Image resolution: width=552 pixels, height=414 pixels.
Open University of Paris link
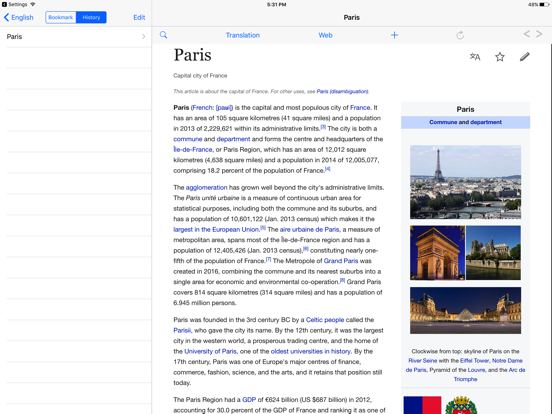(210, 351)
